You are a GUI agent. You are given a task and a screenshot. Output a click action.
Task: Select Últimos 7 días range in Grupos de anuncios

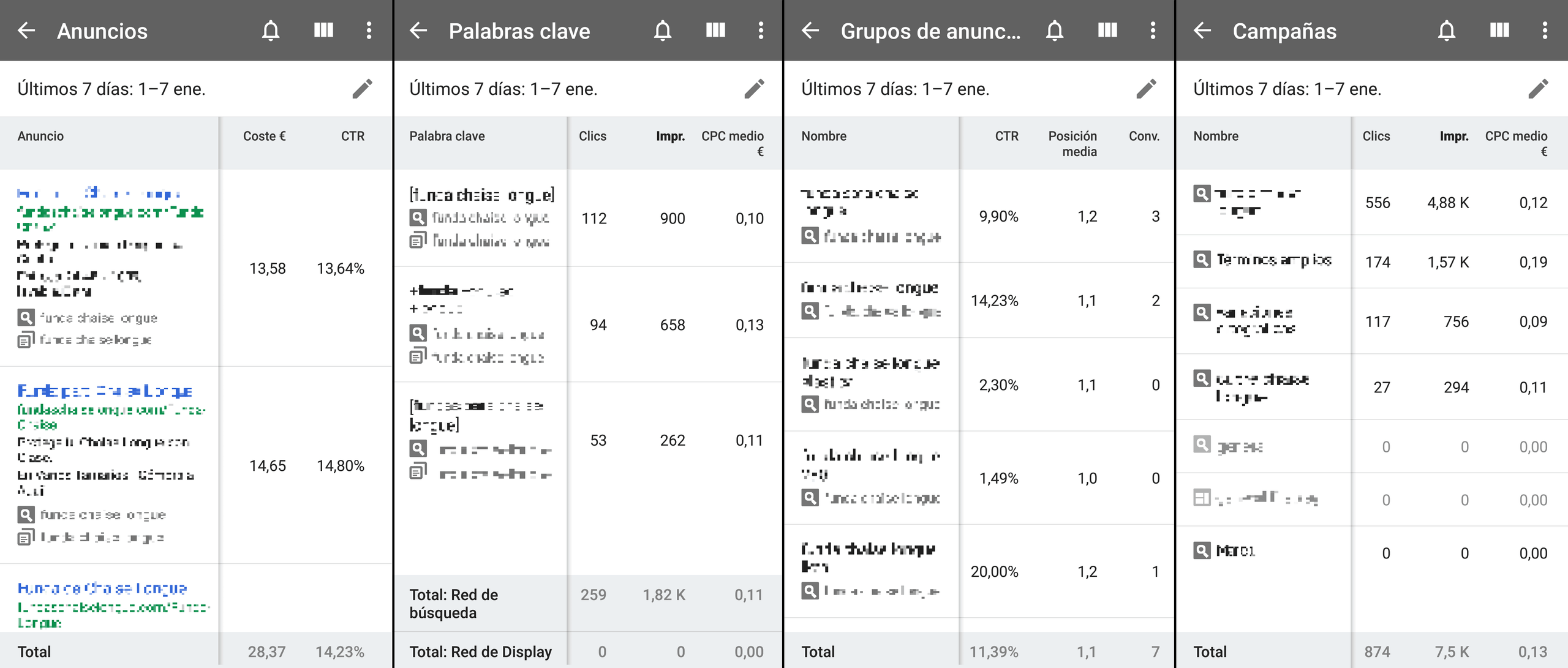coord(895,89)
